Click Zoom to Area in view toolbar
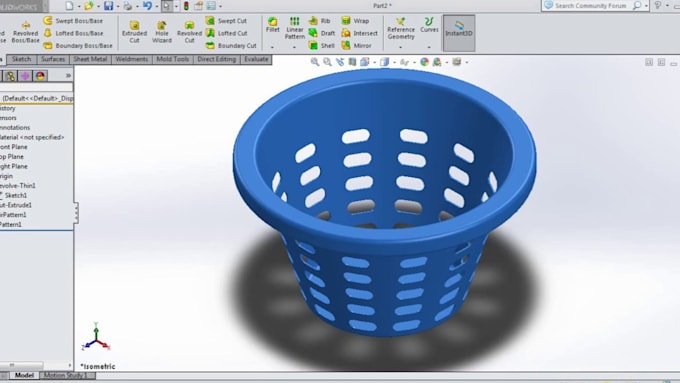Screen dimensions: 680x383 (327, 62)
